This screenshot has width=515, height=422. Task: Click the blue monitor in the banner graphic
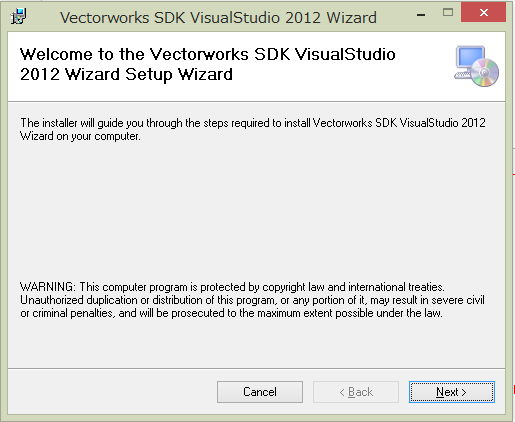pos(470,58)
